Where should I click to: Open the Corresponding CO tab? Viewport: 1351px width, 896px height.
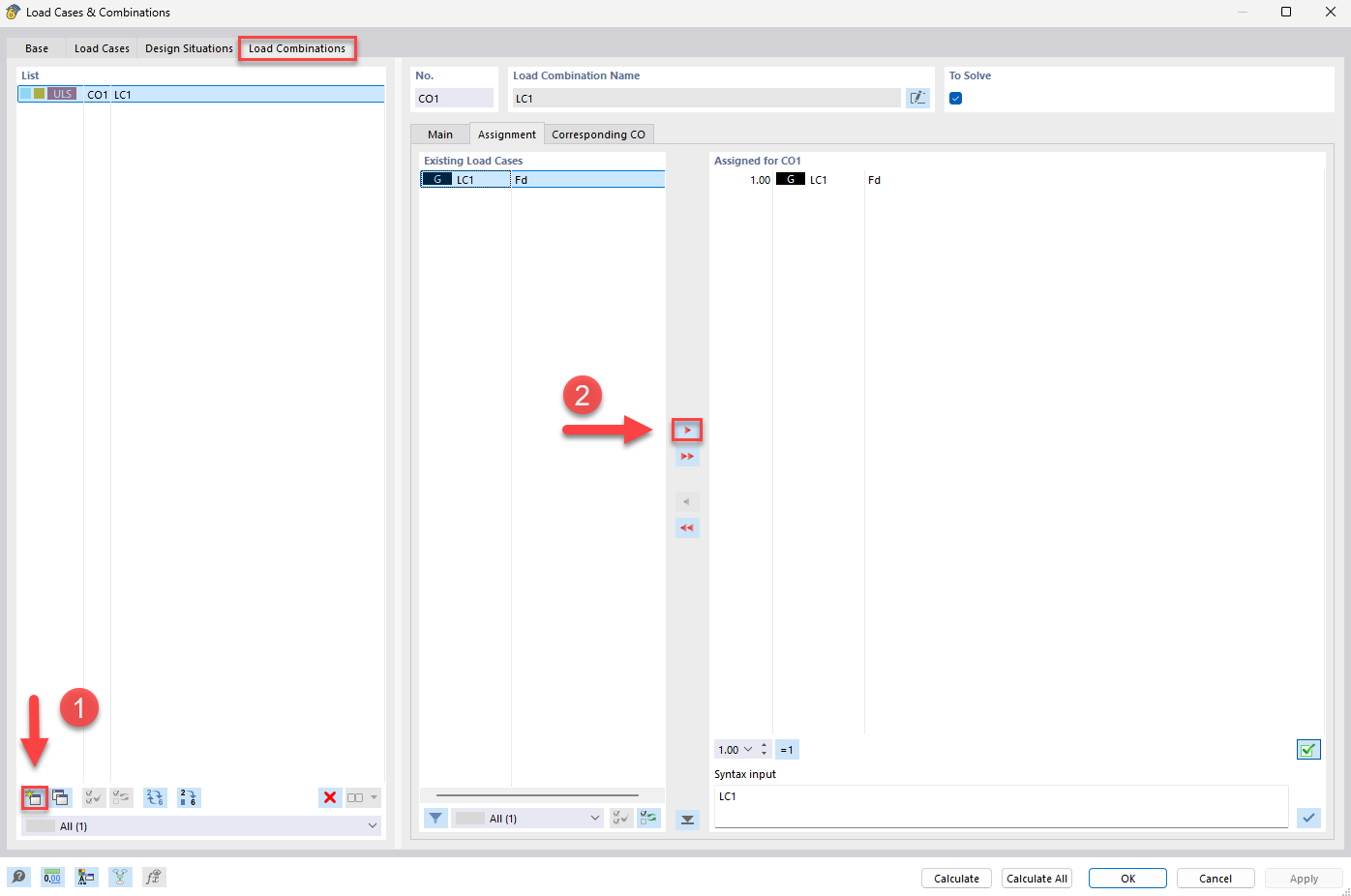[599, 134]
